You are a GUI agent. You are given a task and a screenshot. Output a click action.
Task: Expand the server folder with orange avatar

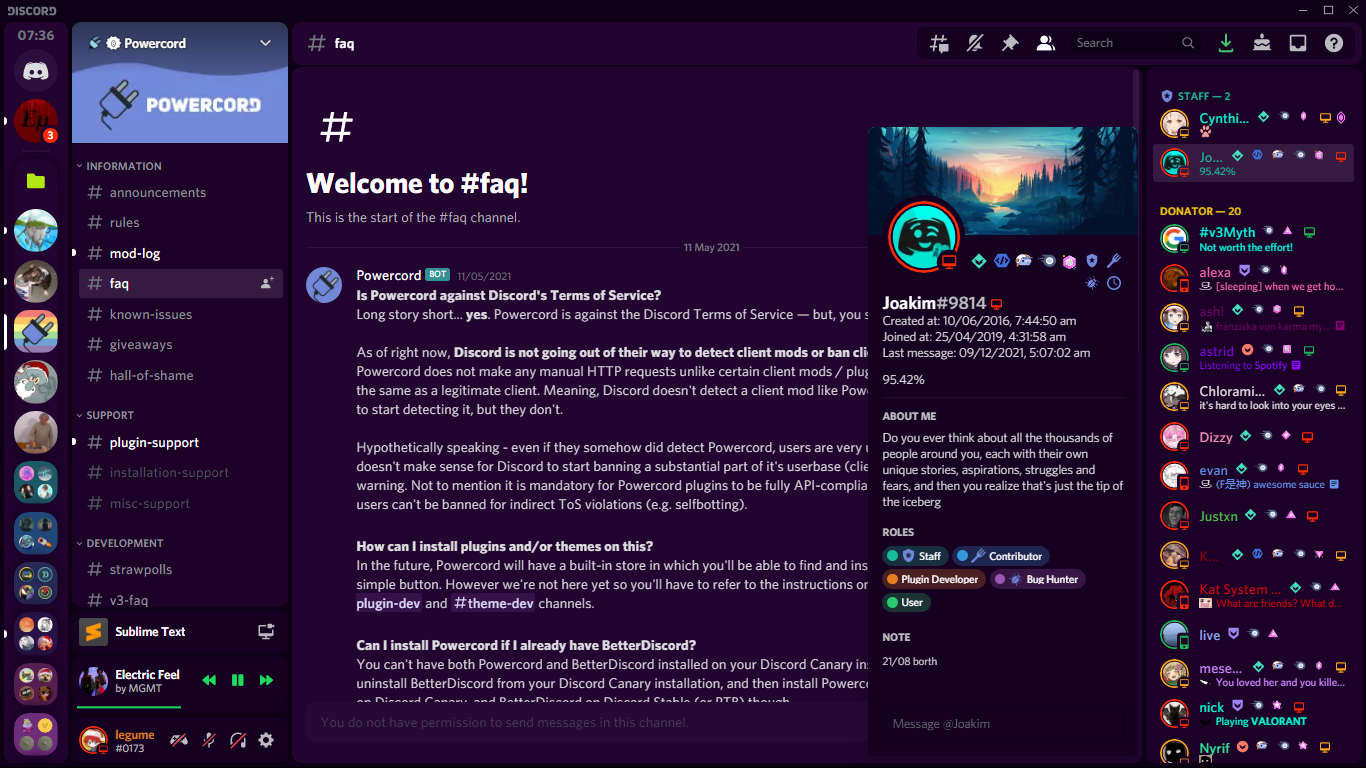[x=36, y=634]
